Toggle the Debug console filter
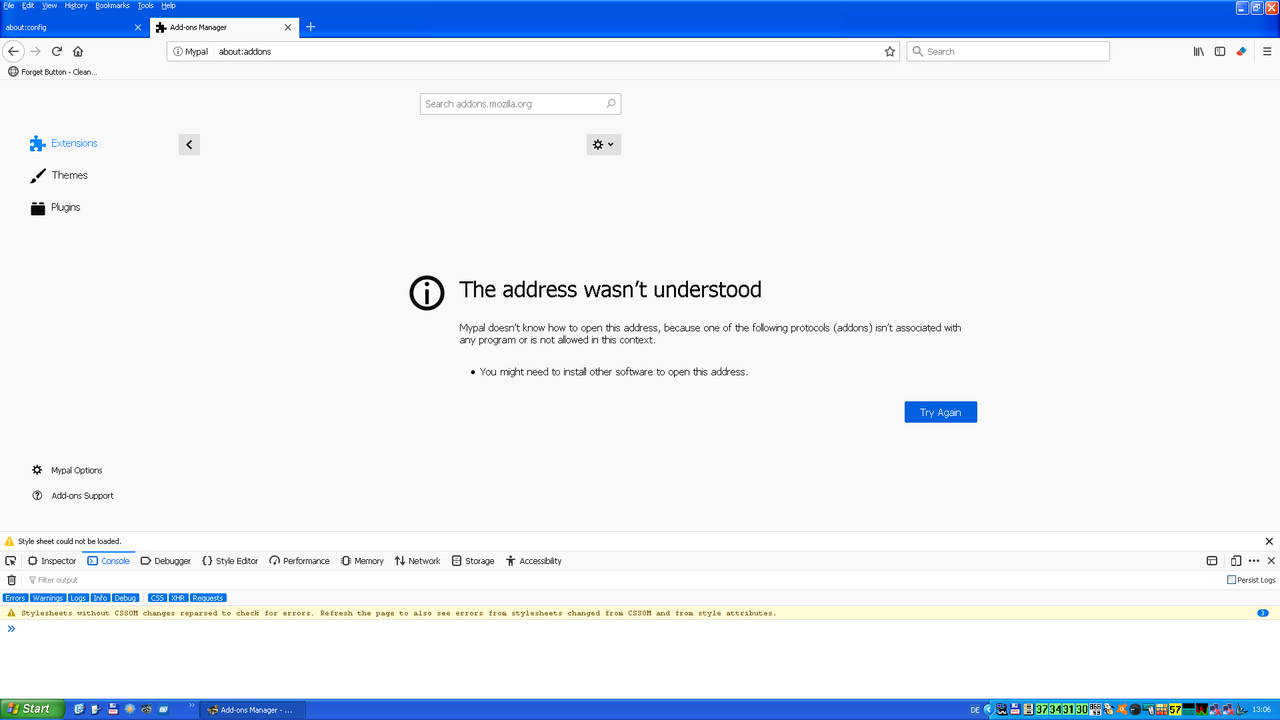 coord(125,598)
